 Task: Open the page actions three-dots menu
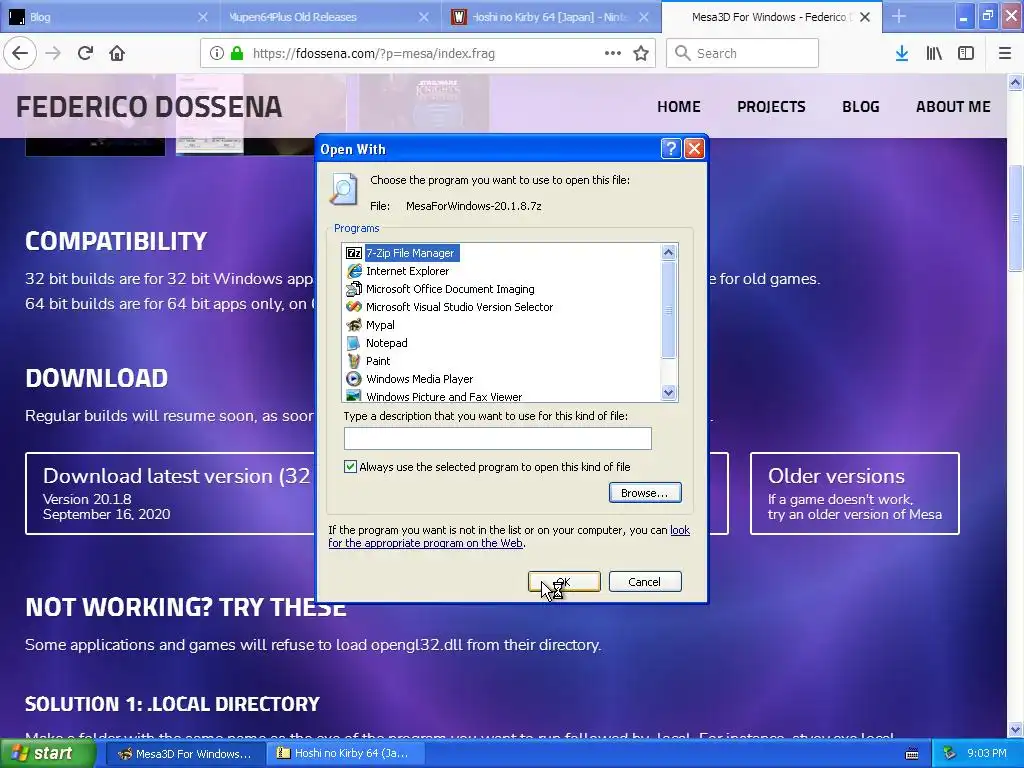pyautogui.click(x=613, y=53)
